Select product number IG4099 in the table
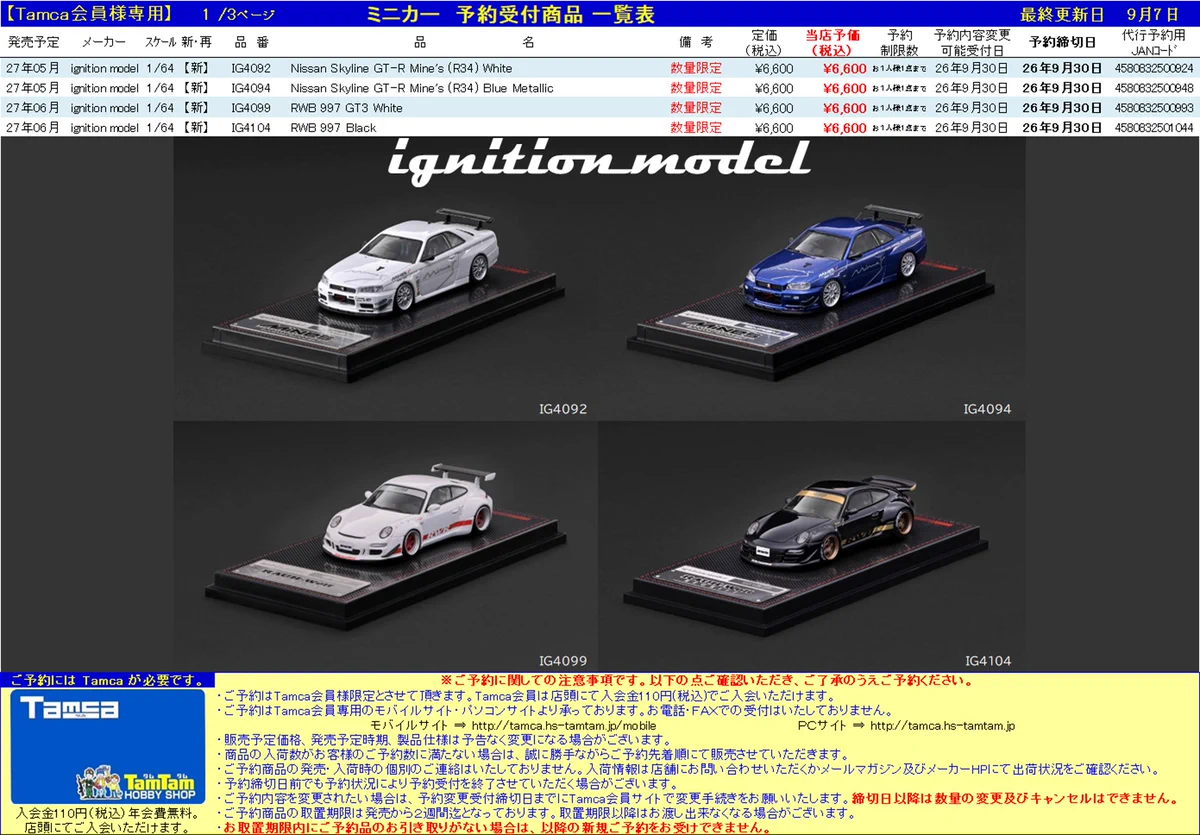1200x835 pixels. point(250,108)
